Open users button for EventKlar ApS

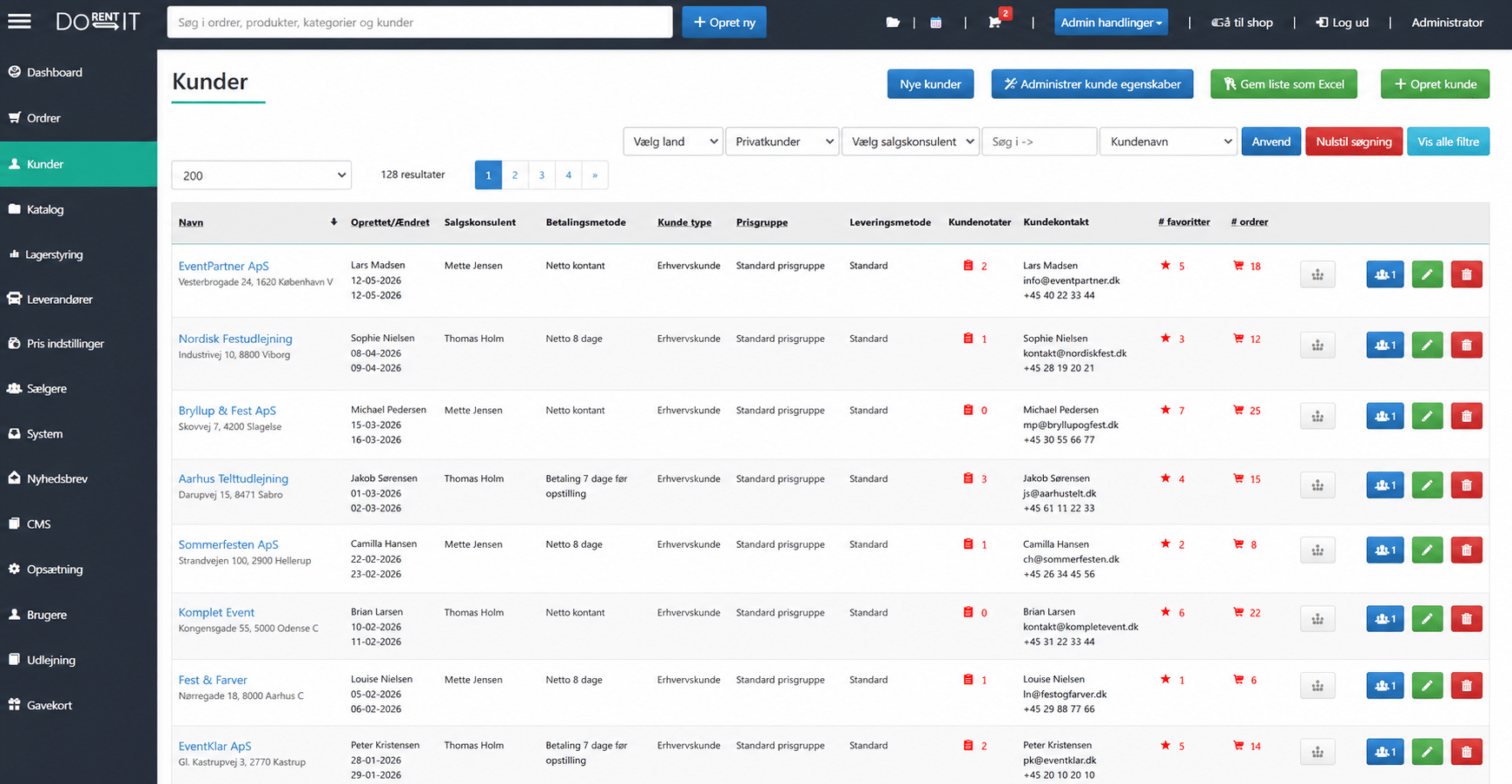click(1385, 752)
